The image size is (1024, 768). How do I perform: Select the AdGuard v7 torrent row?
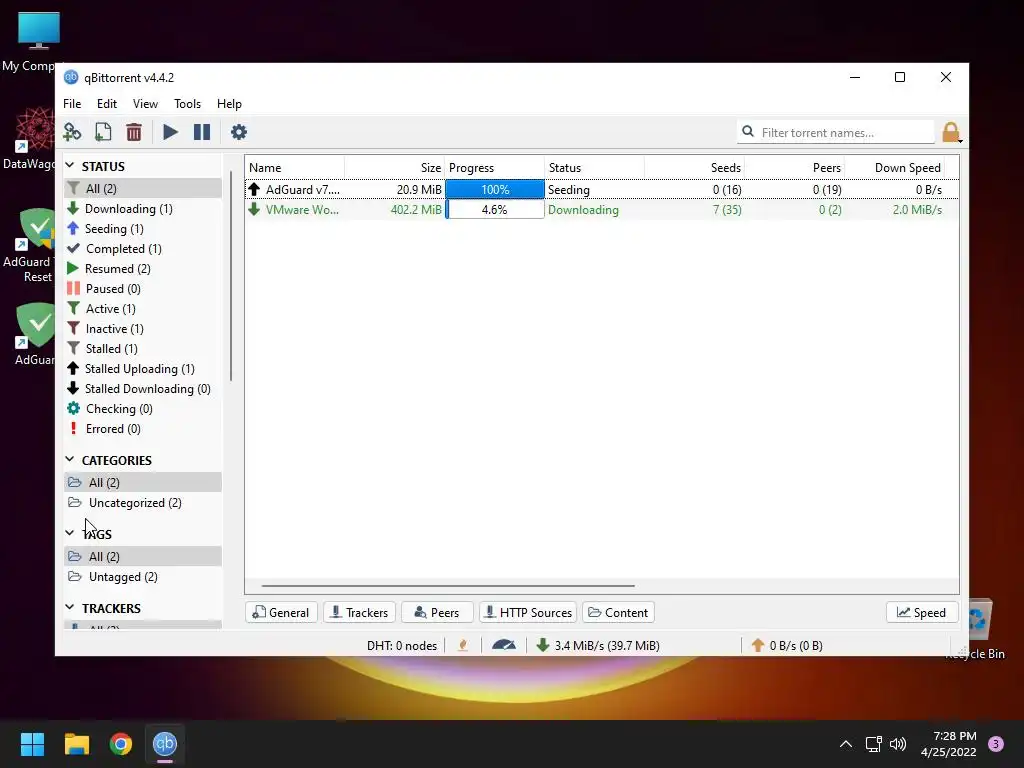click(x=601, y=189)
